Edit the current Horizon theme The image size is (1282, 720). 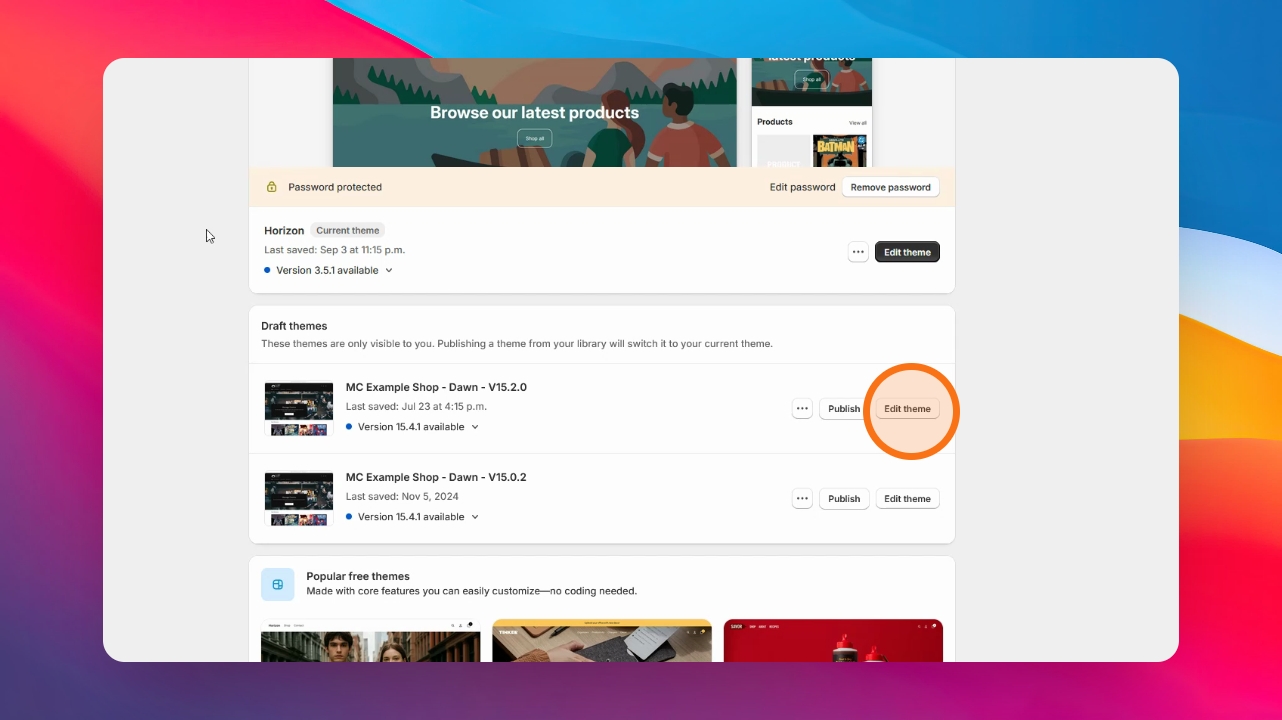(x=907, y=252)
